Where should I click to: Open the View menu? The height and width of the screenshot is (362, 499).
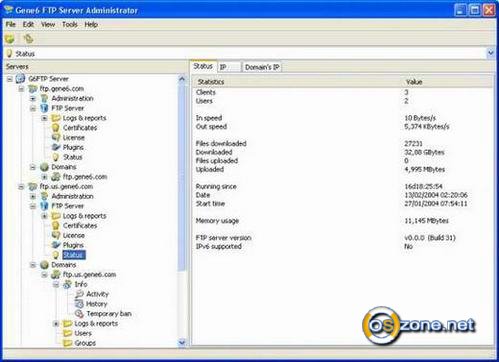[x=48, y=24]
